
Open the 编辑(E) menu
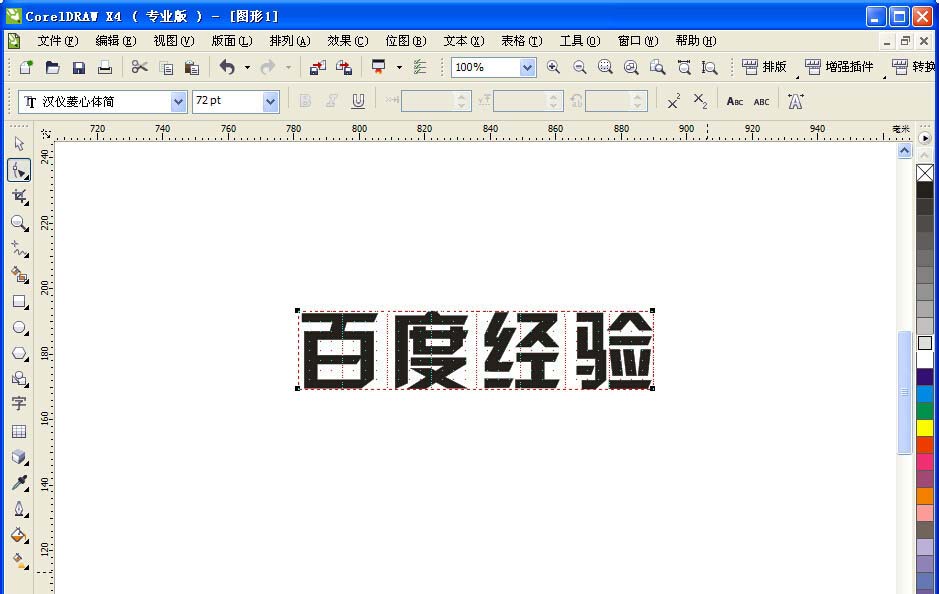[x=116, y=41]
